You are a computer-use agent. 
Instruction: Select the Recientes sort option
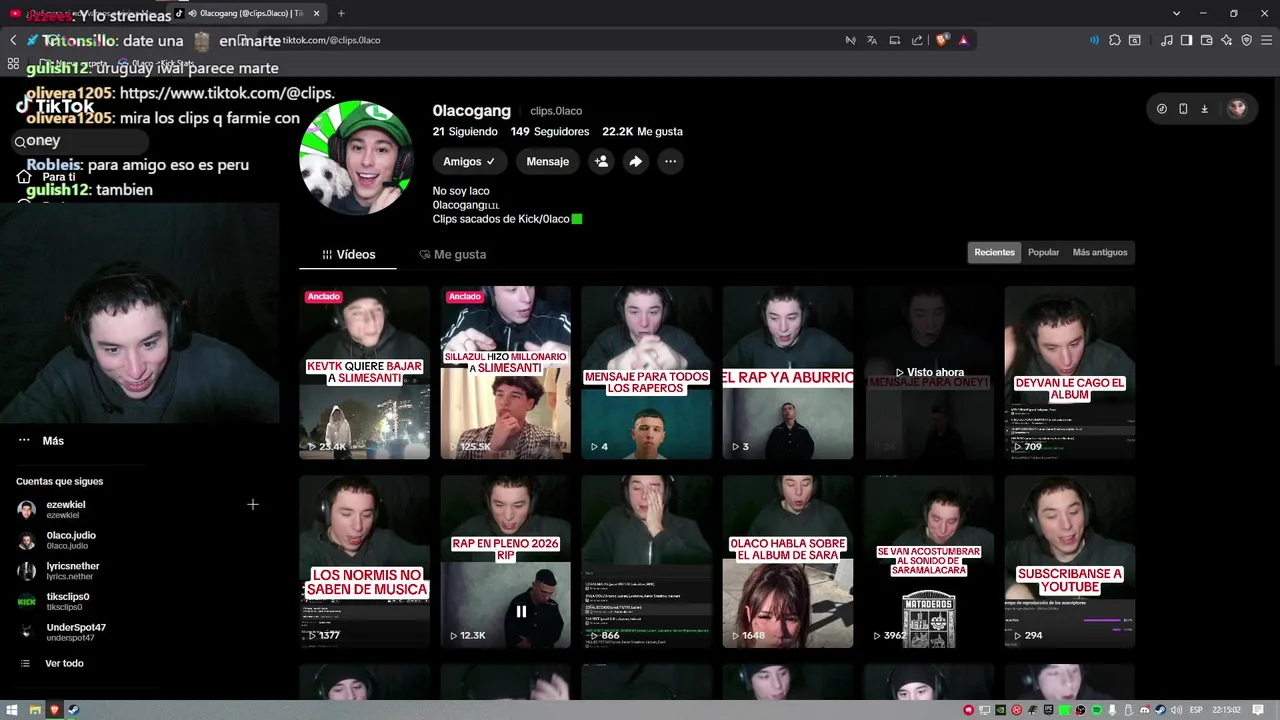coord(994,252)
